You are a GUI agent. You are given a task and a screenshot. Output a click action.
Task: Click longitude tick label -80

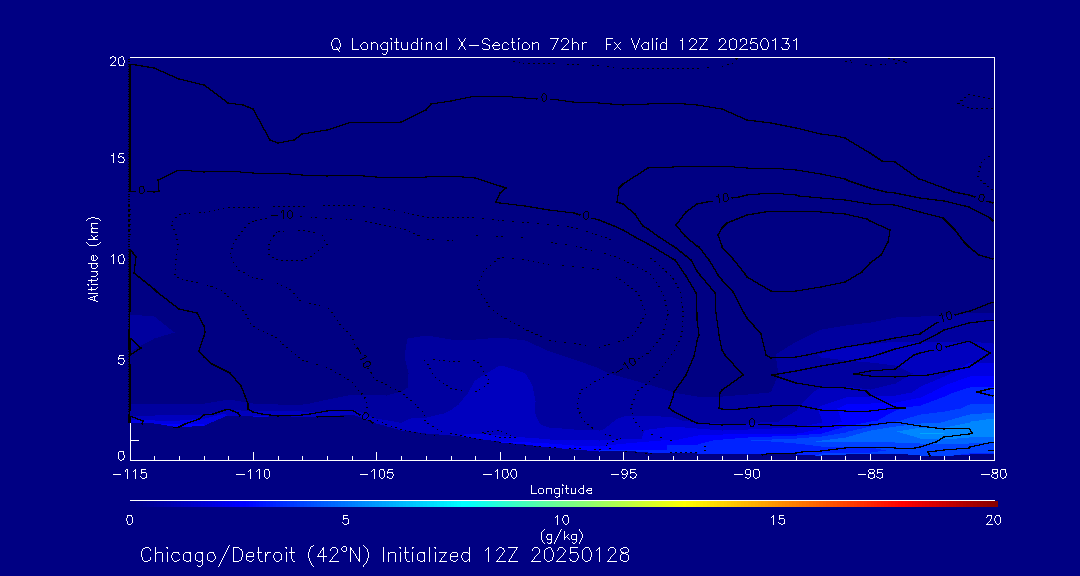tap(994, 475)
